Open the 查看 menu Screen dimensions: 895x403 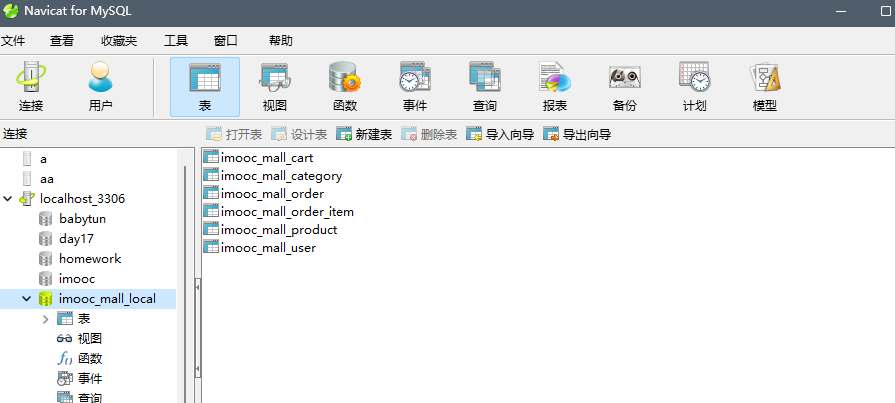62,41
